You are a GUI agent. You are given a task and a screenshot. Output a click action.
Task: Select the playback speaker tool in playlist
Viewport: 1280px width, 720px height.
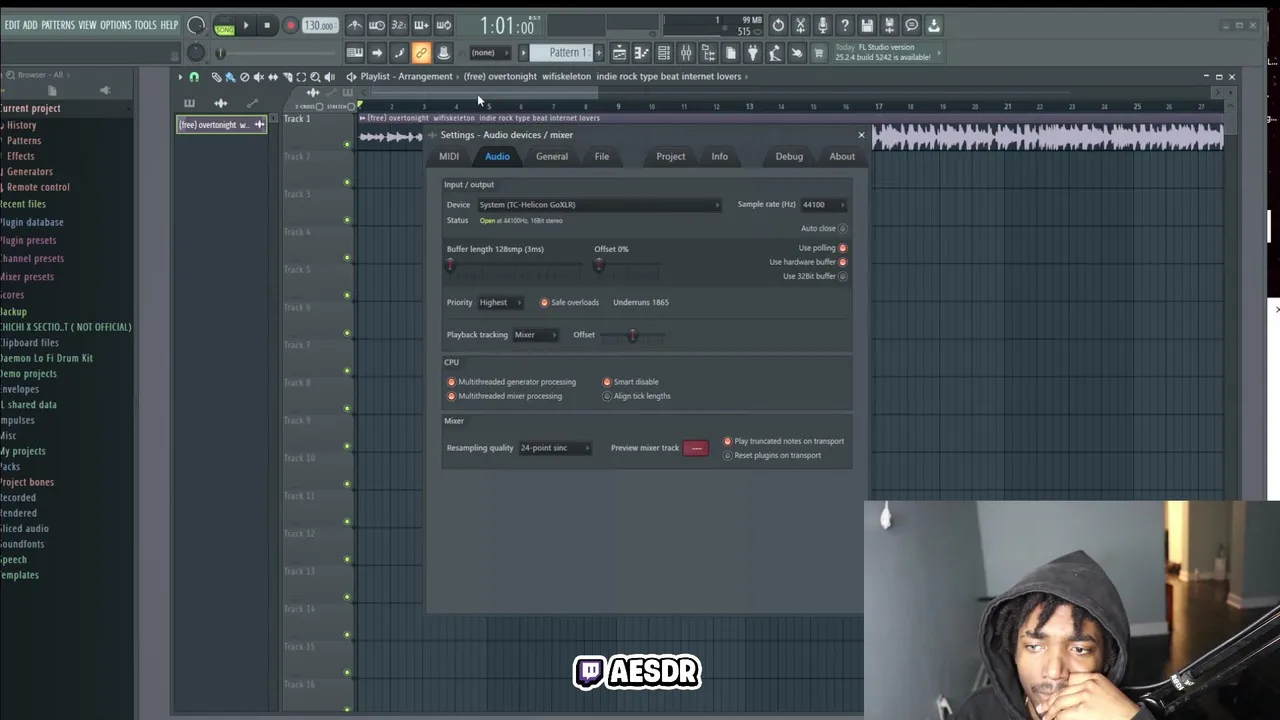pos(329,77)
